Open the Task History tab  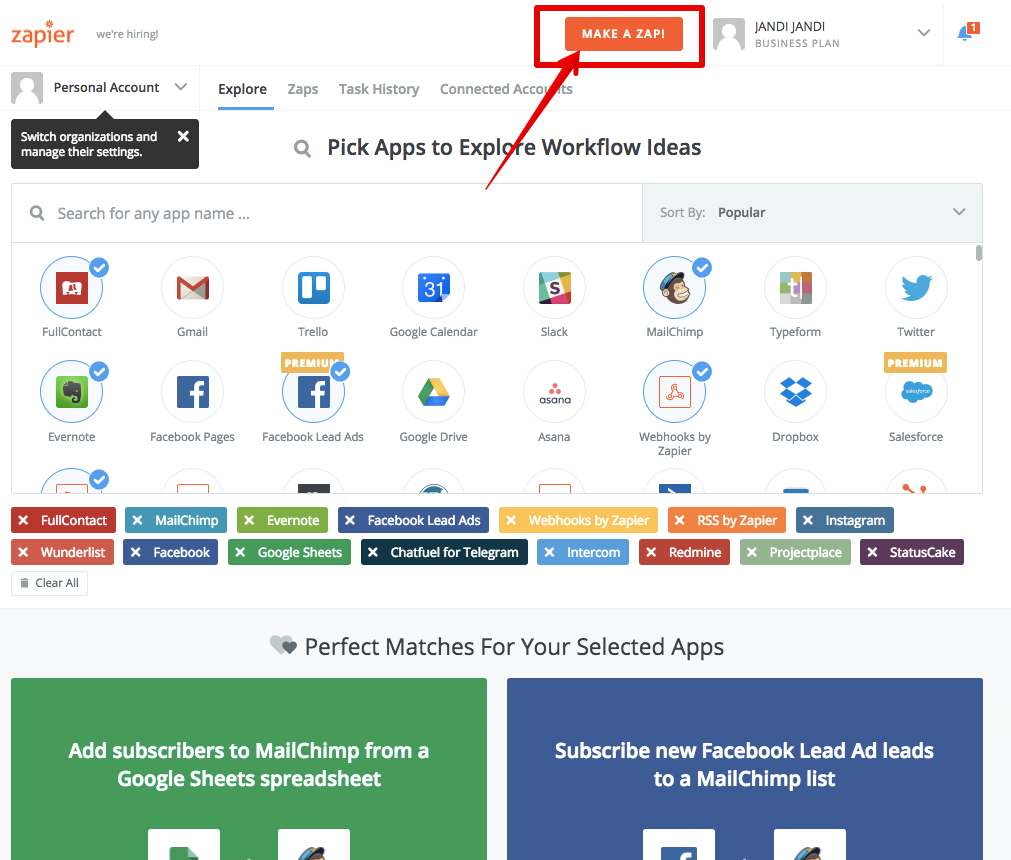[379, 89]
